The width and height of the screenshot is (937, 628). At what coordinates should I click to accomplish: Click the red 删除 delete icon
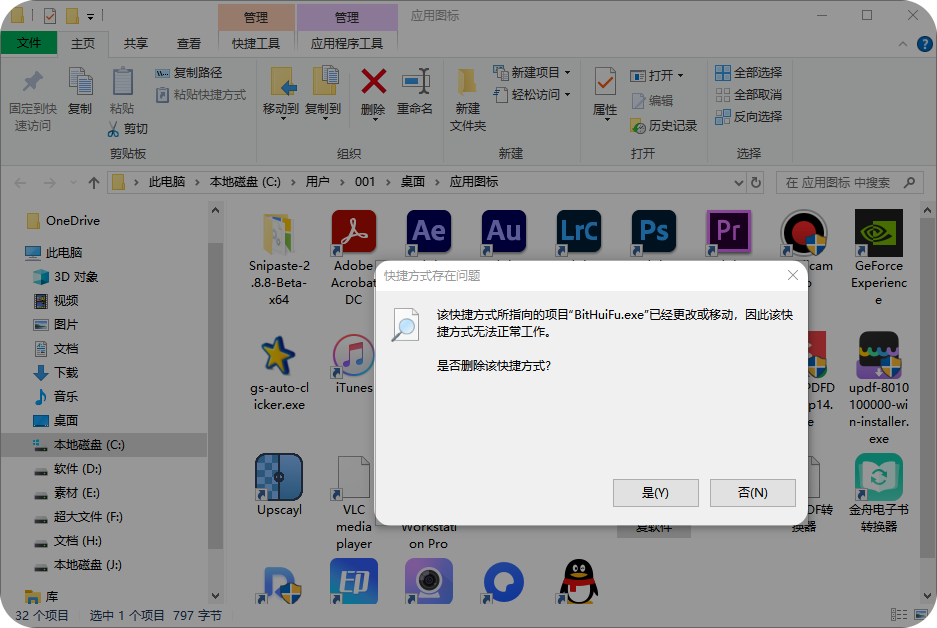click(x=373, y=81)
